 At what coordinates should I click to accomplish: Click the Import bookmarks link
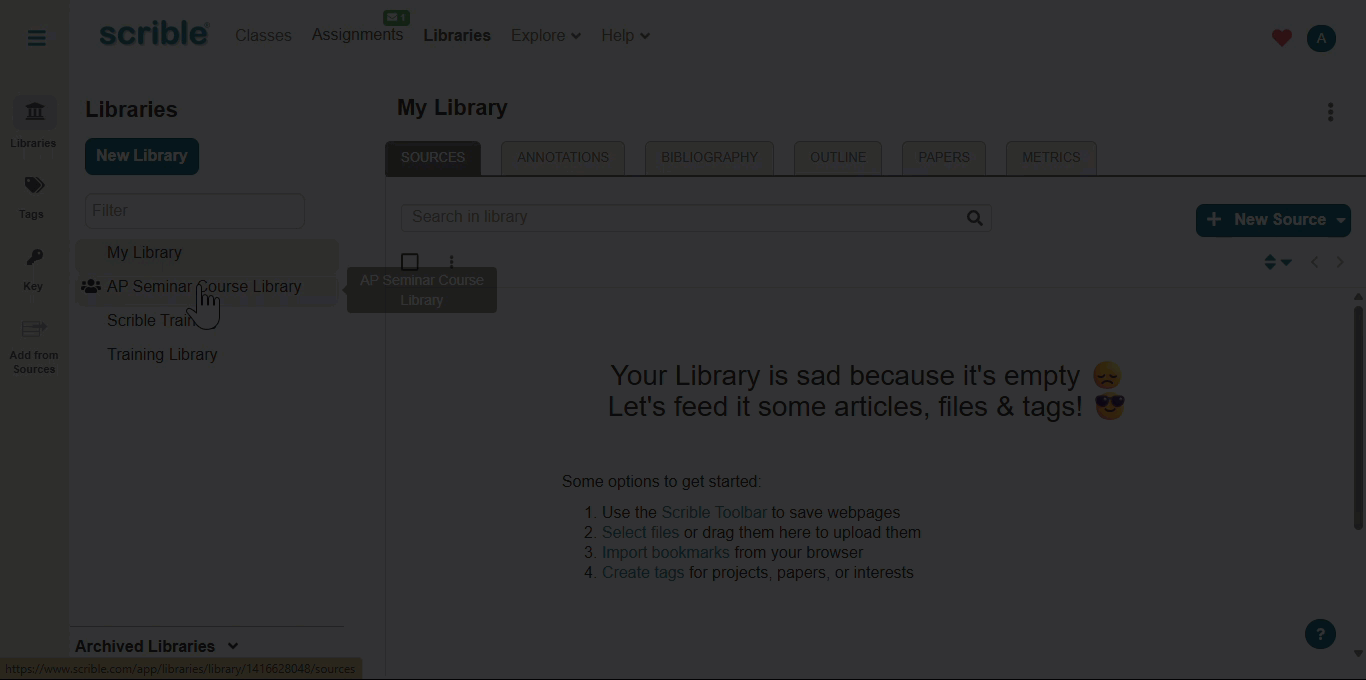pyautogui.click(x=666, y=552)
